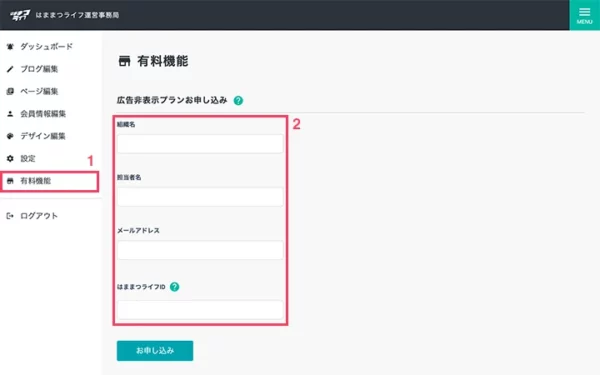Focus the メールアドレス input field

pyautogui.click(x=200, y=250)
